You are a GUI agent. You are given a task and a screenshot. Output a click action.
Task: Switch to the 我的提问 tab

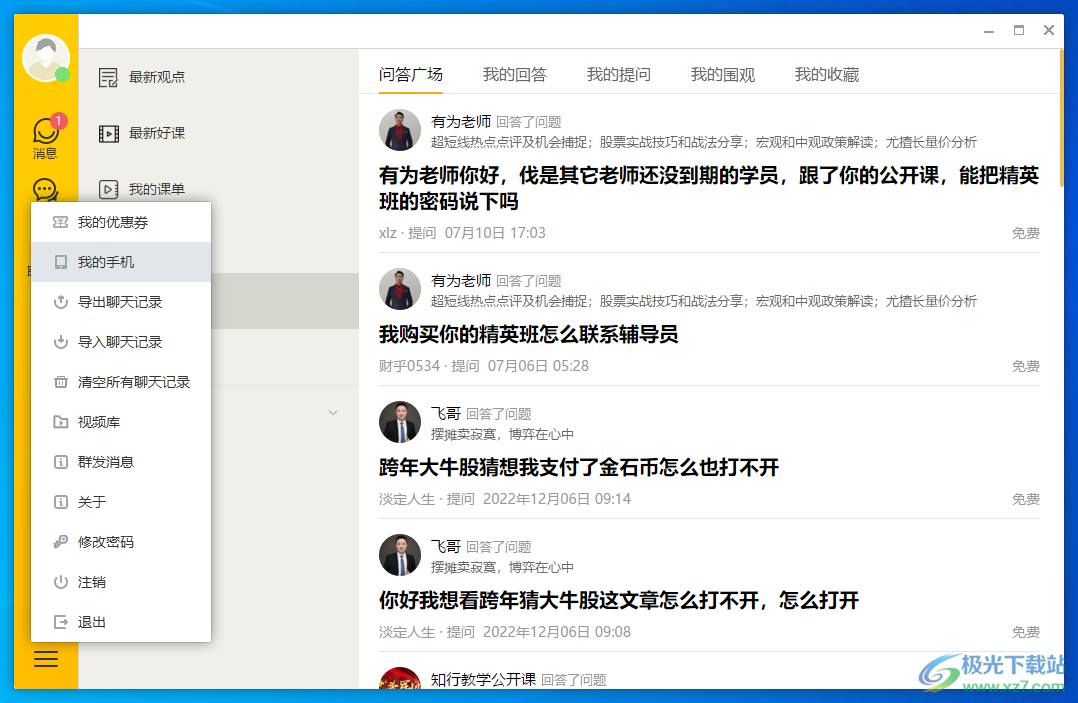point(619,74)
